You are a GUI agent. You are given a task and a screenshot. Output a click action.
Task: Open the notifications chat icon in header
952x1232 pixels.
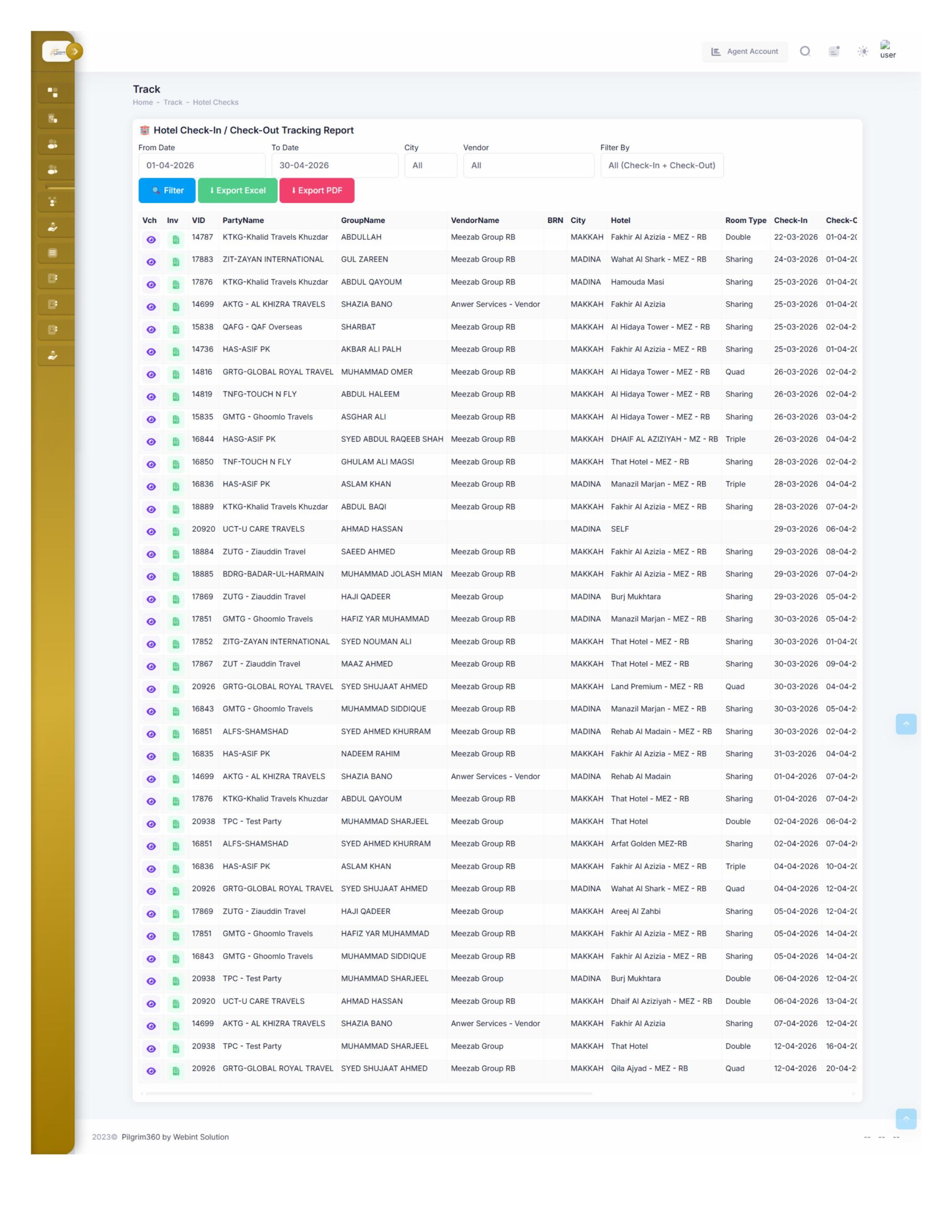834,51
